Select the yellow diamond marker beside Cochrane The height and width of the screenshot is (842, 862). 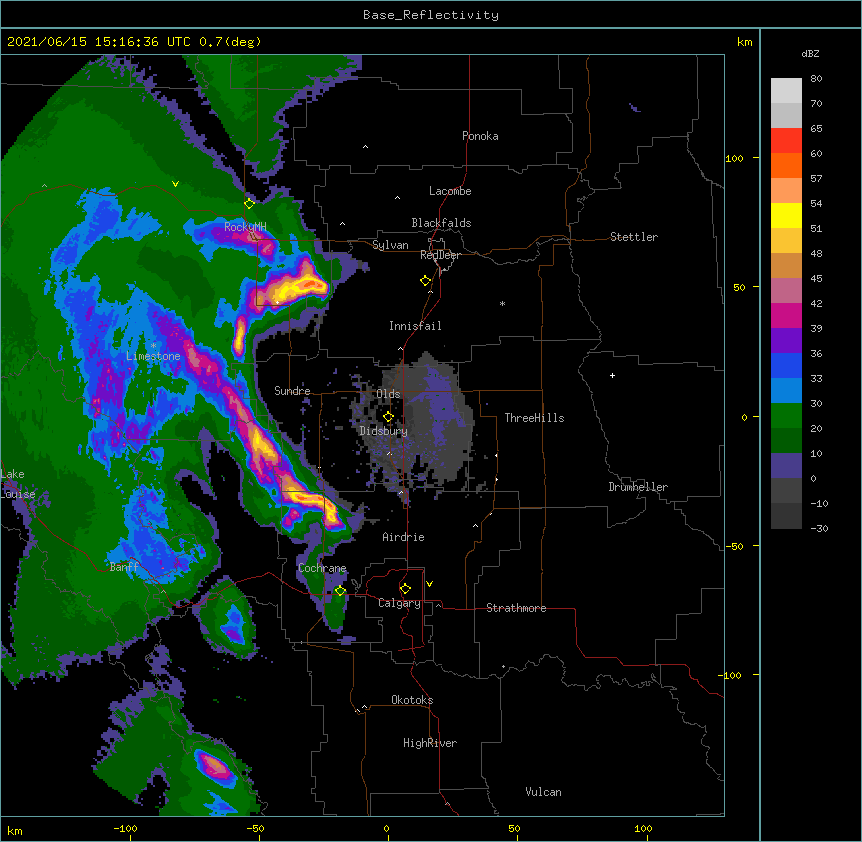341,591
